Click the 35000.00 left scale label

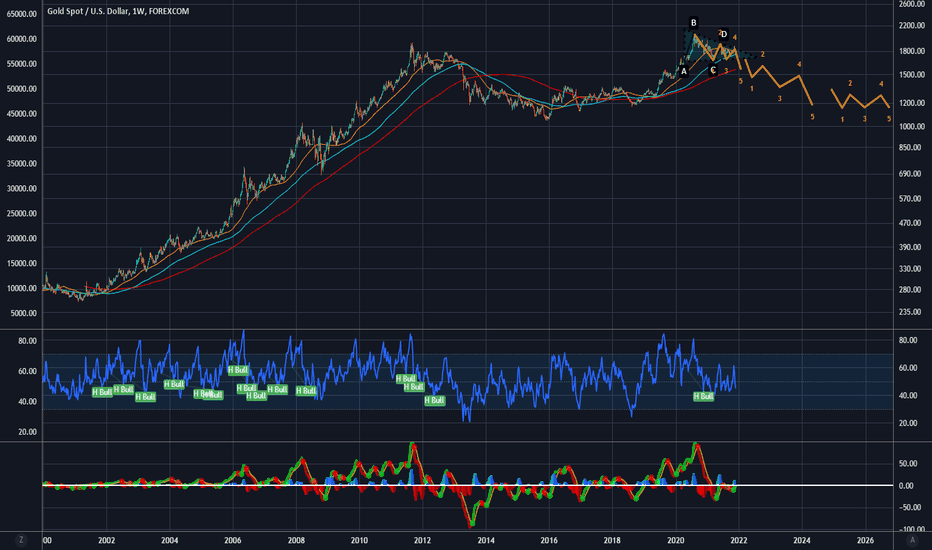(21, 164)
